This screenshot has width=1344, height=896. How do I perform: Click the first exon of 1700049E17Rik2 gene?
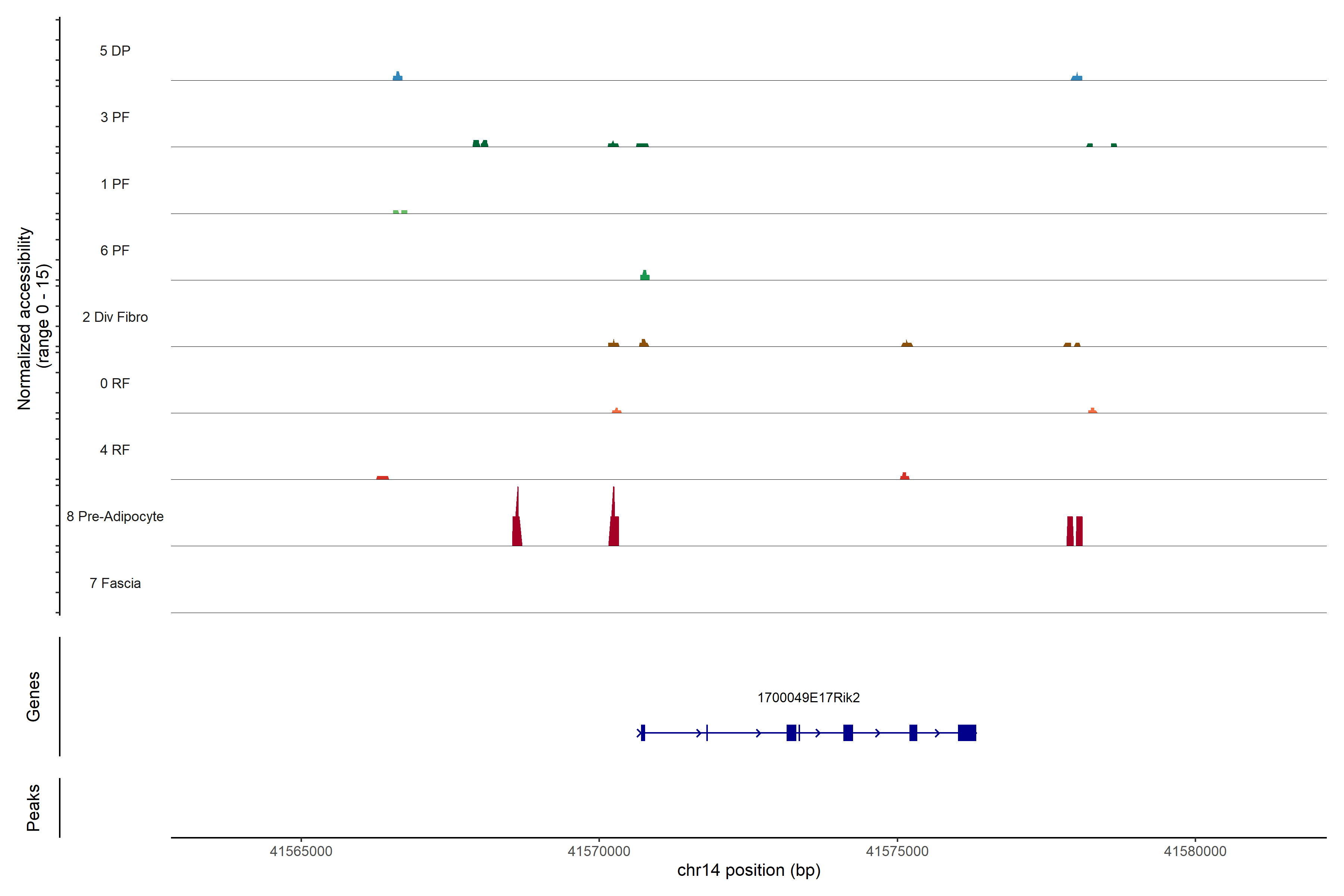coord(643,732)
